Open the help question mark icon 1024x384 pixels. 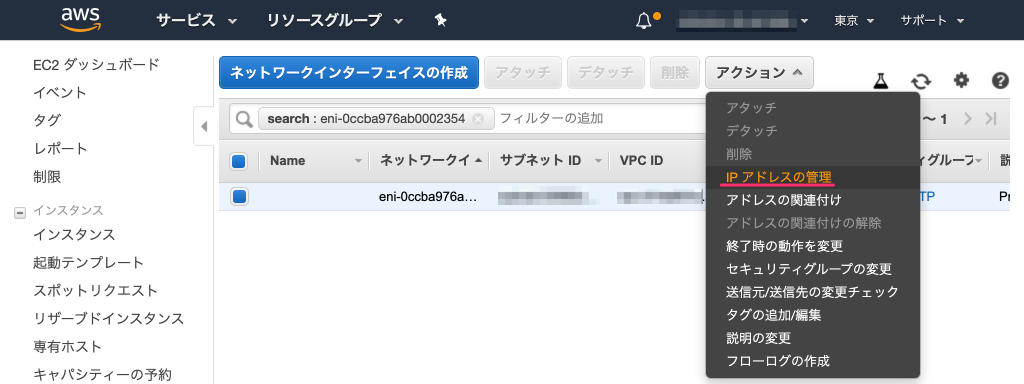tap(1000, 81)
